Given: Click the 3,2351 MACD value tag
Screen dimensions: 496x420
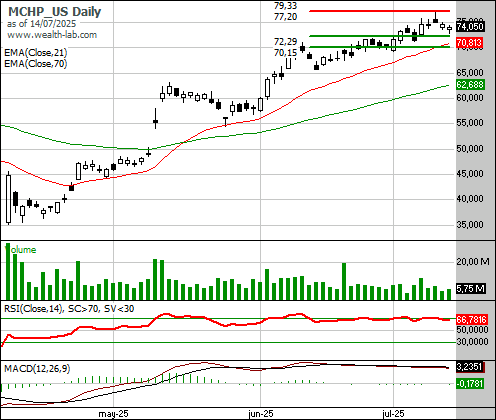Looking at the screenshot, I should click(x=470, y=367).
